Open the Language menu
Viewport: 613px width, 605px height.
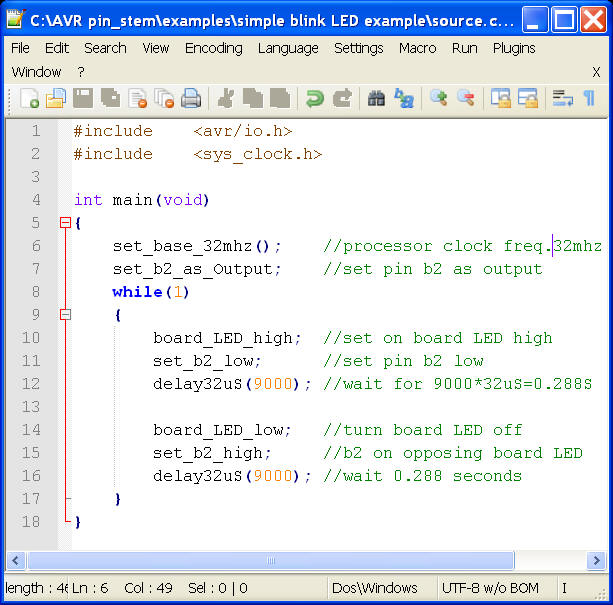[x=288, y=48]
